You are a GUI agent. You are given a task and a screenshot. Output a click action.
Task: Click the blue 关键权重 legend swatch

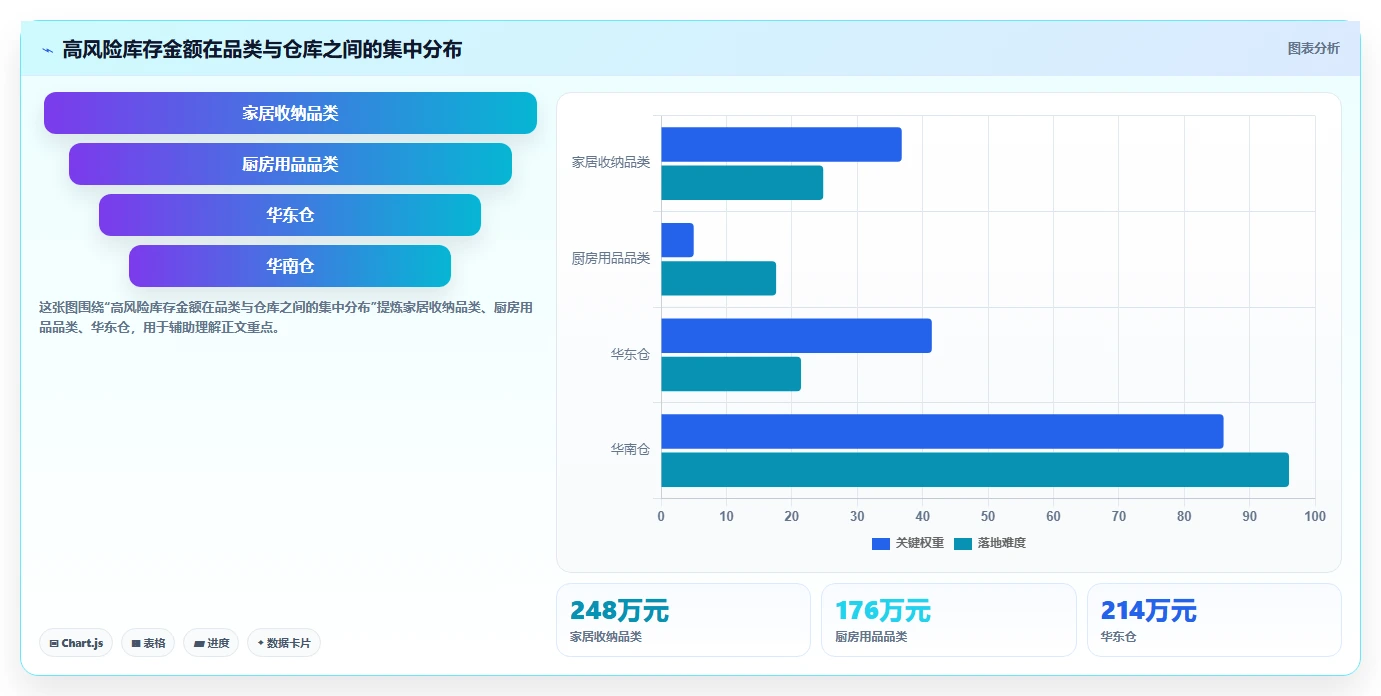pyautogui.click(x=881, y=544)
